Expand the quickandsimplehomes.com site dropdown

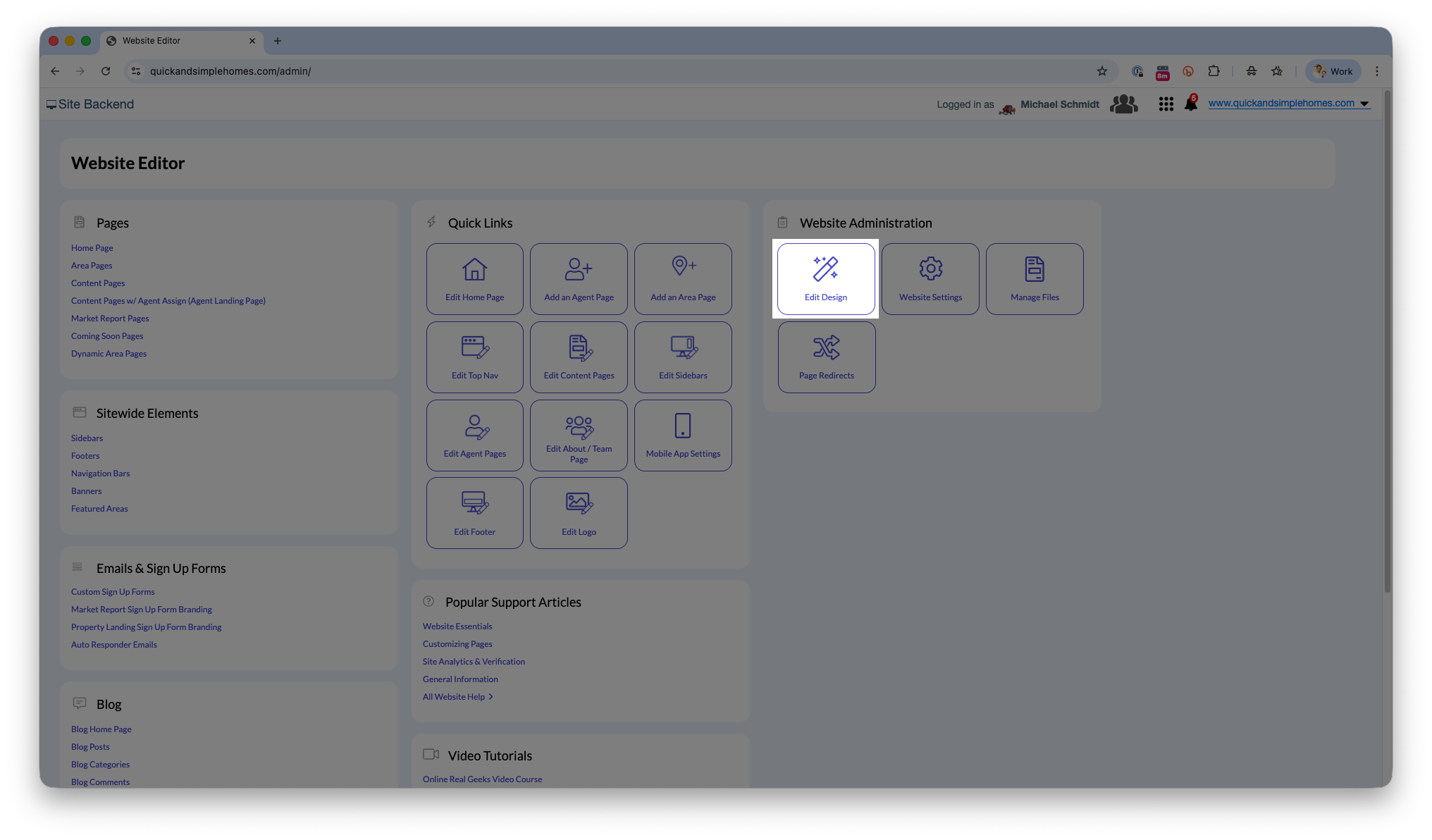(1364, 104)
